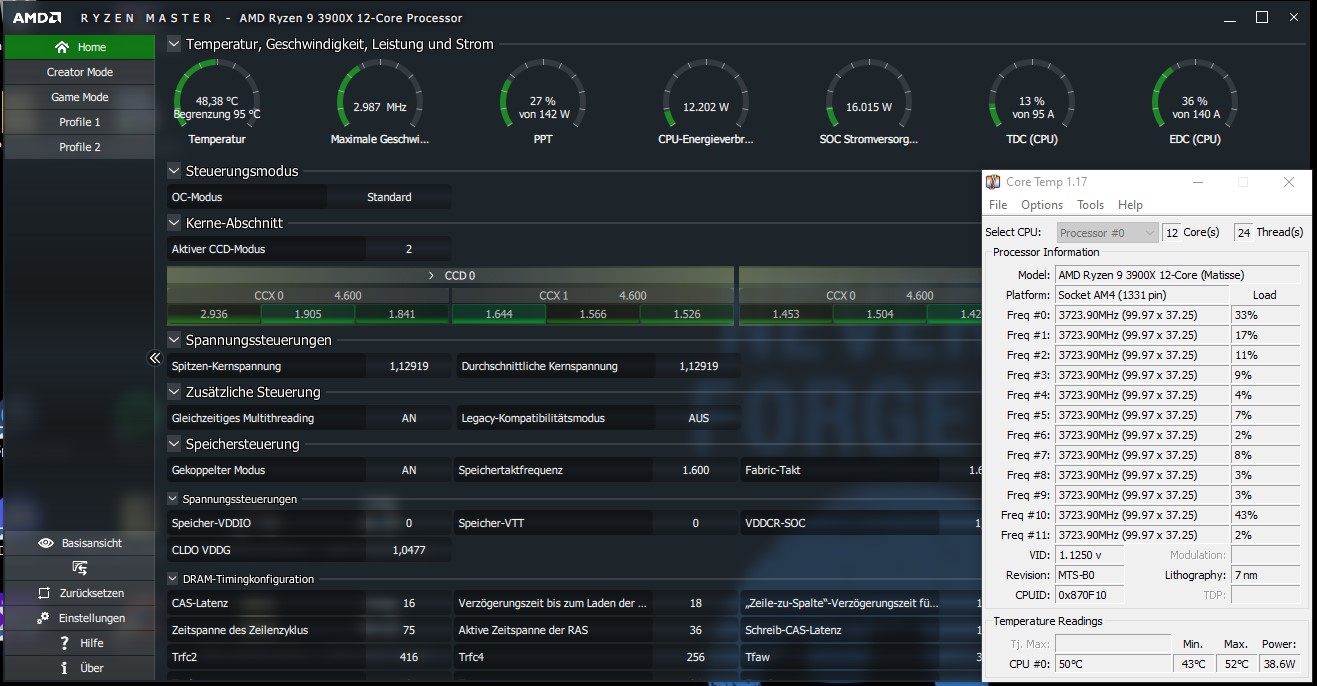1317x686 pixels.
Task: Click the Freq #10 load value 43%
Action: tap(1266, 515)
